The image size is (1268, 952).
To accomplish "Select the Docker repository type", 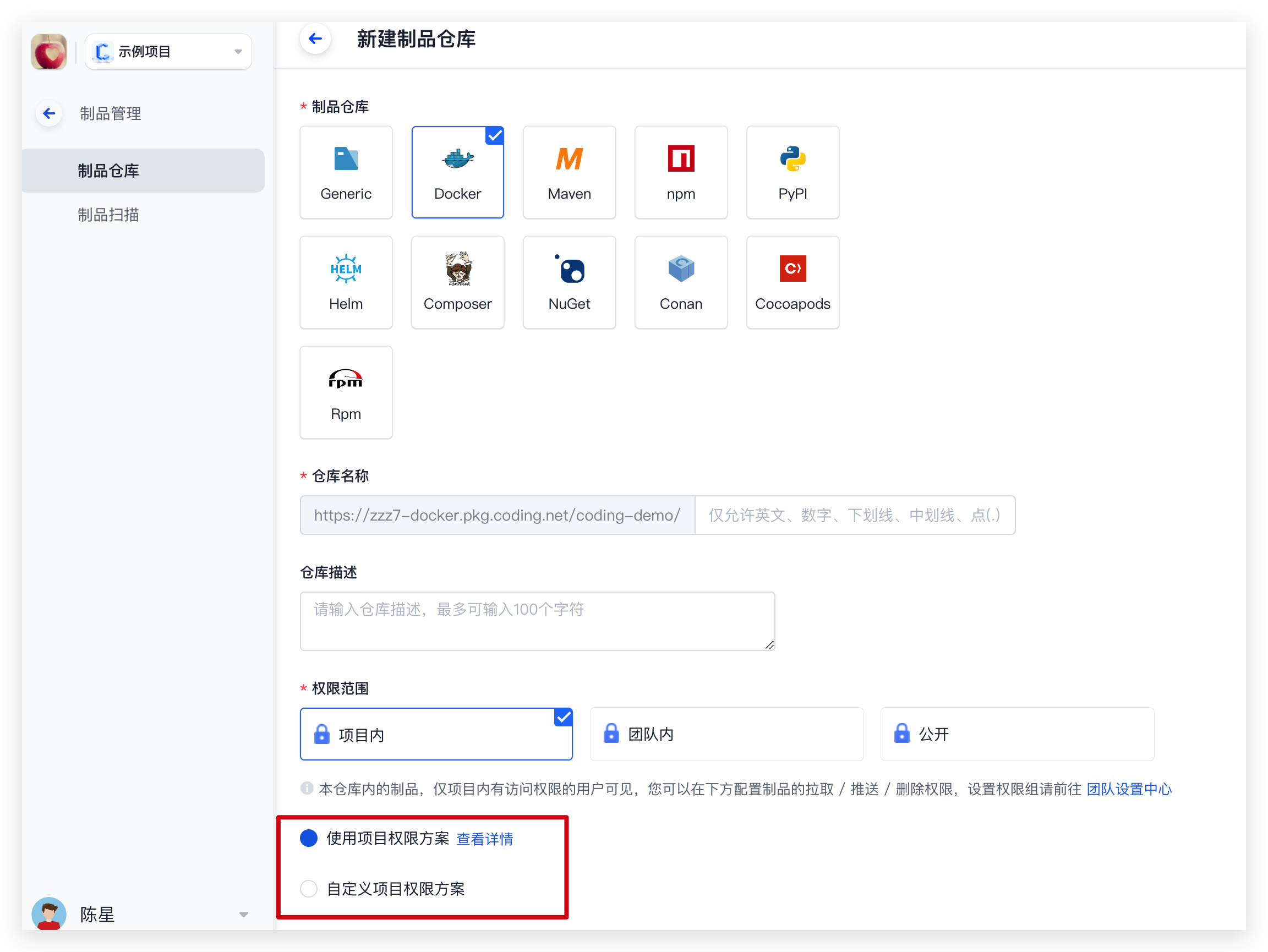I will click(x=457, y=172).
